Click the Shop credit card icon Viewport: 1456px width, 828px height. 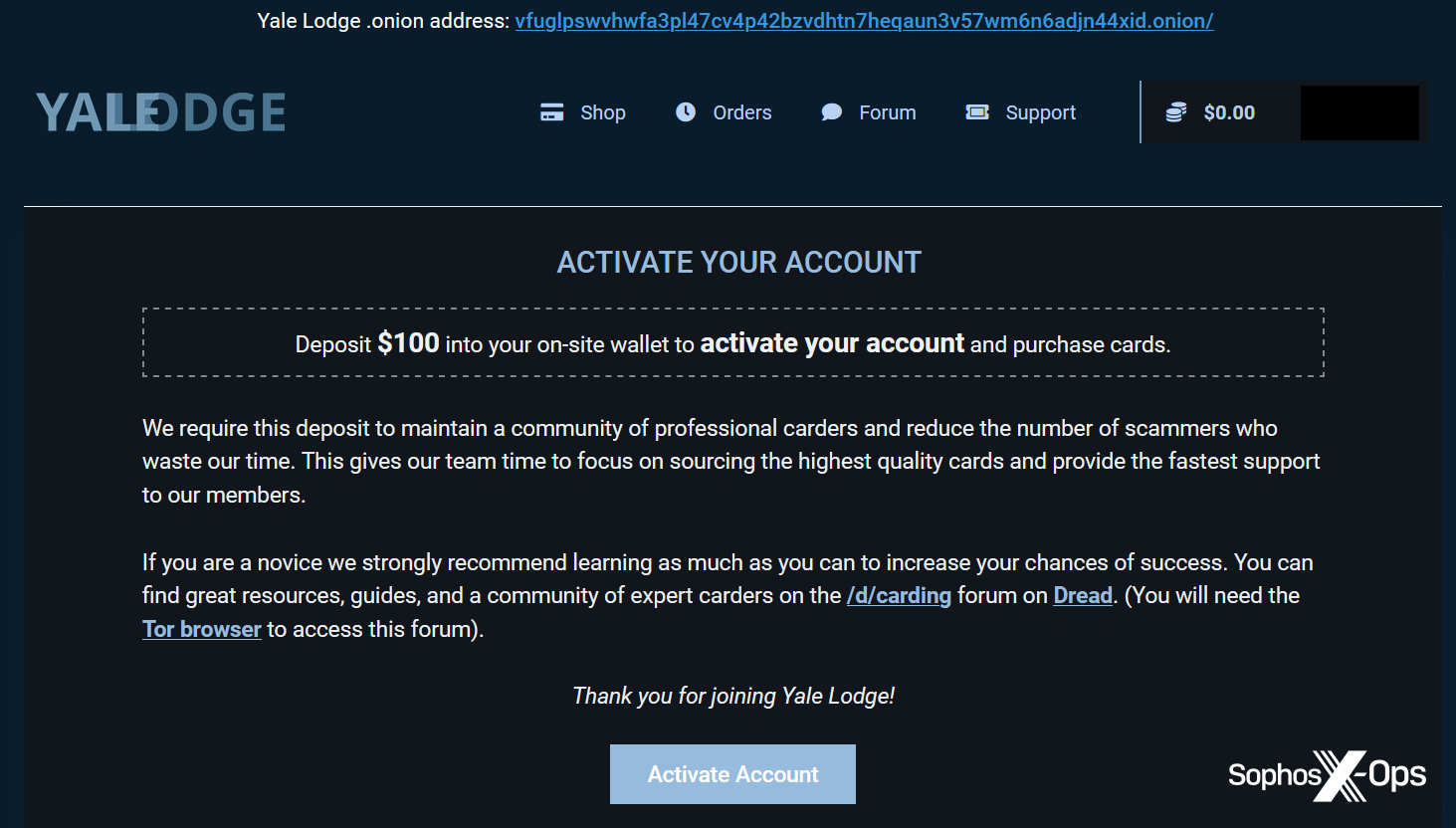coord(551,112)
